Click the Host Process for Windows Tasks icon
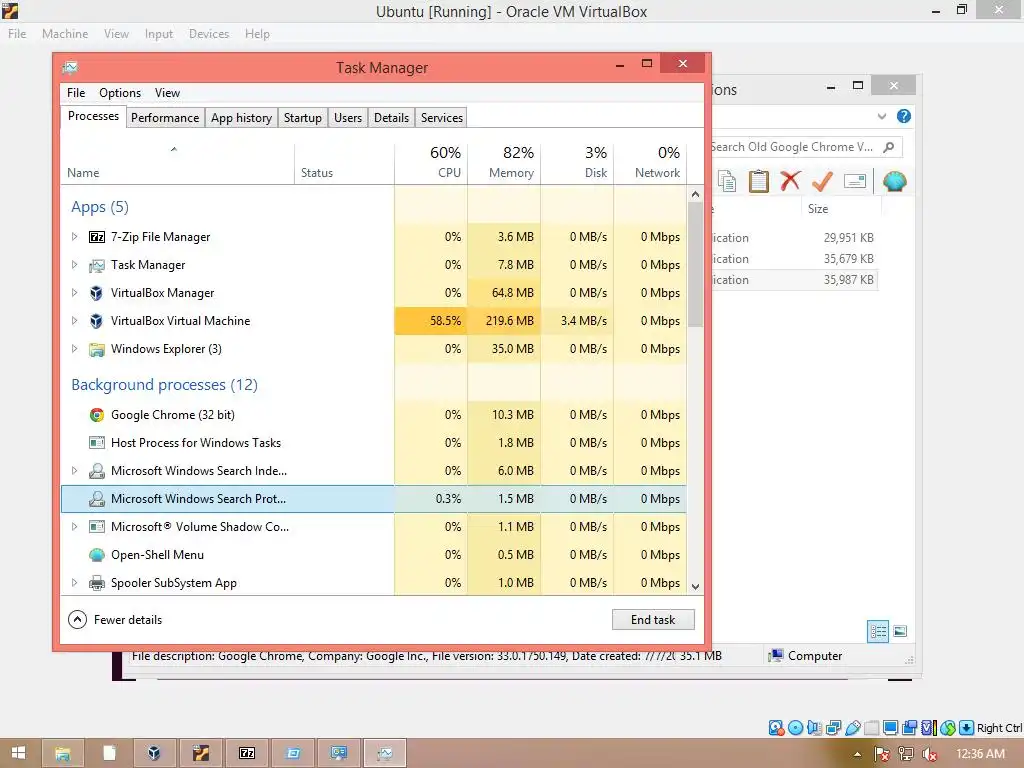Viewport: 1024px width, 768px height. [x=97, y=443]
